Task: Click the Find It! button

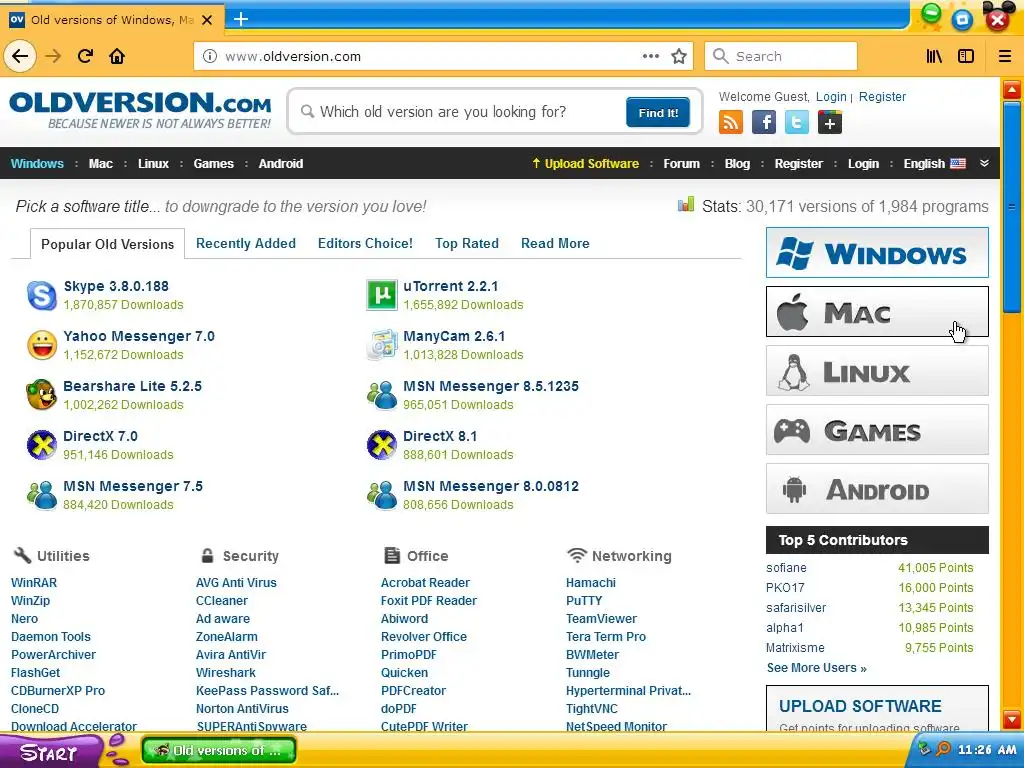Action: pos(658,112)
